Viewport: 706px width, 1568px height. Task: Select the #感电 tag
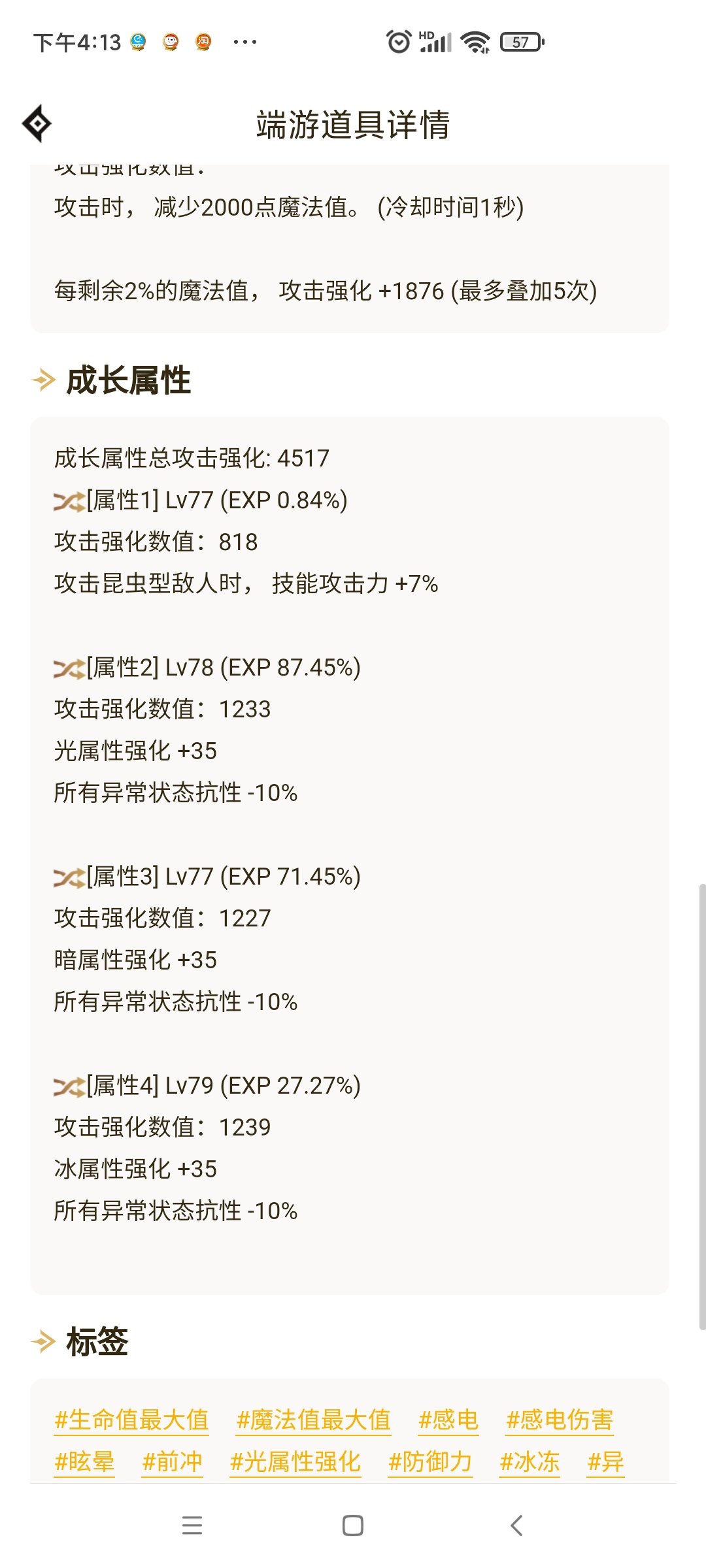(448, 1420)
